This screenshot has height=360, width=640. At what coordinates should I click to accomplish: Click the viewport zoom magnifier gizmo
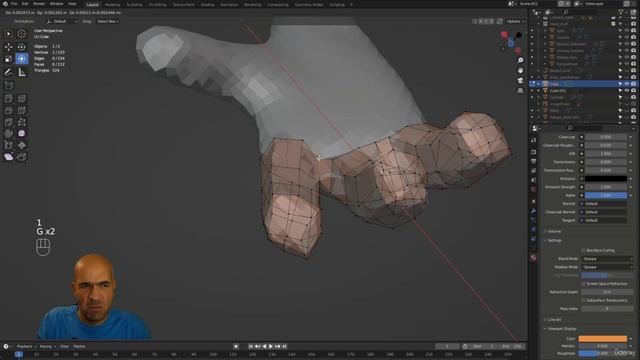coord(520,60)
